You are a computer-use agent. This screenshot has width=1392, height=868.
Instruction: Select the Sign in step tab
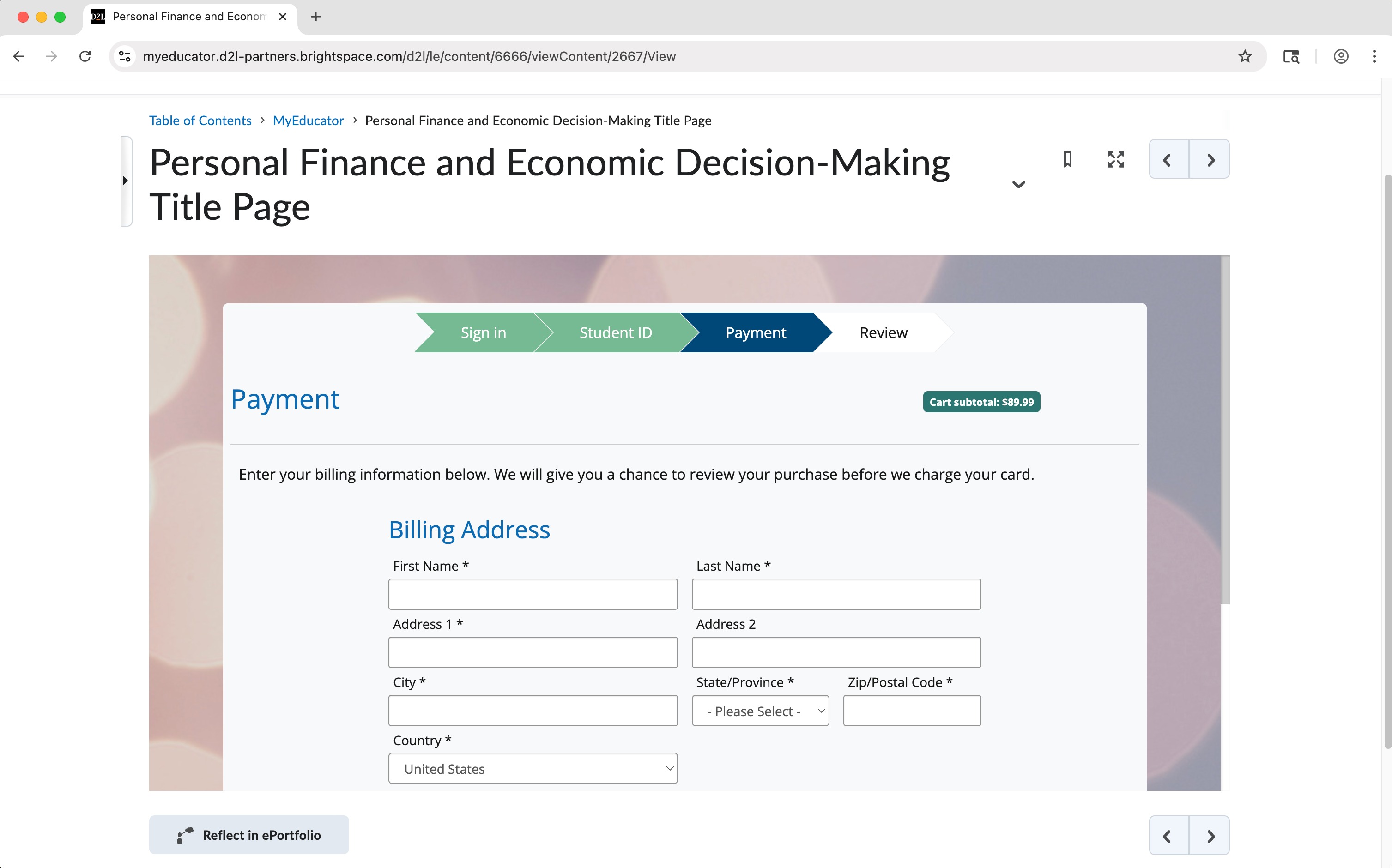click(483, 332)
